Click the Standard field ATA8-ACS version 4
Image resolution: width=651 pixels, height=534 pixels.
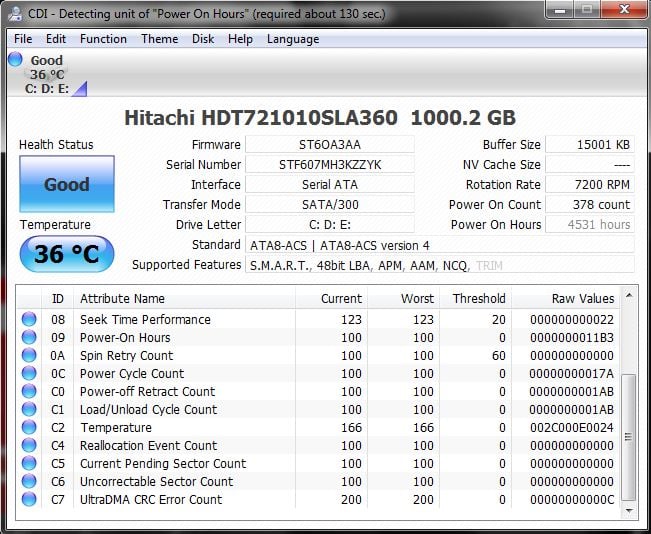[x=440, y=245]
